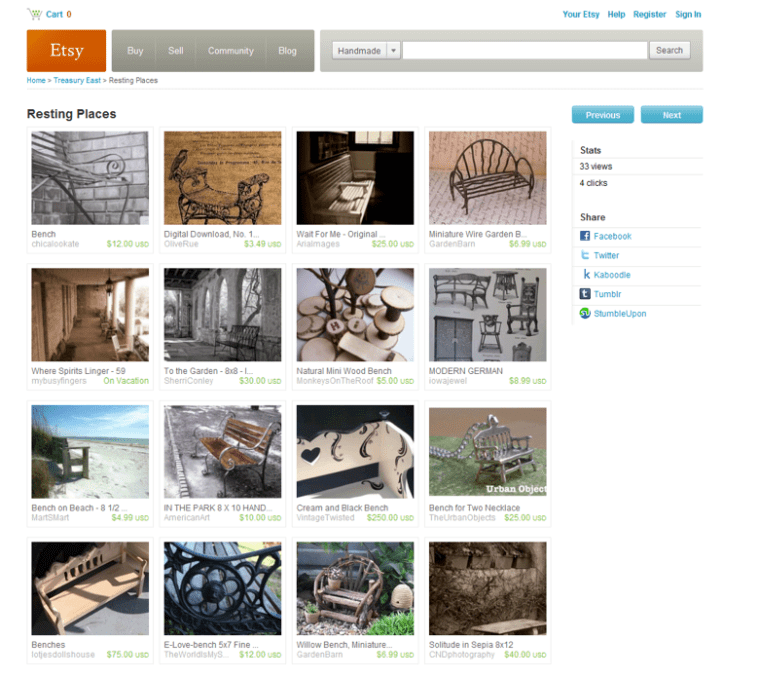Click the Tumblr share icon

coord(585,294)
